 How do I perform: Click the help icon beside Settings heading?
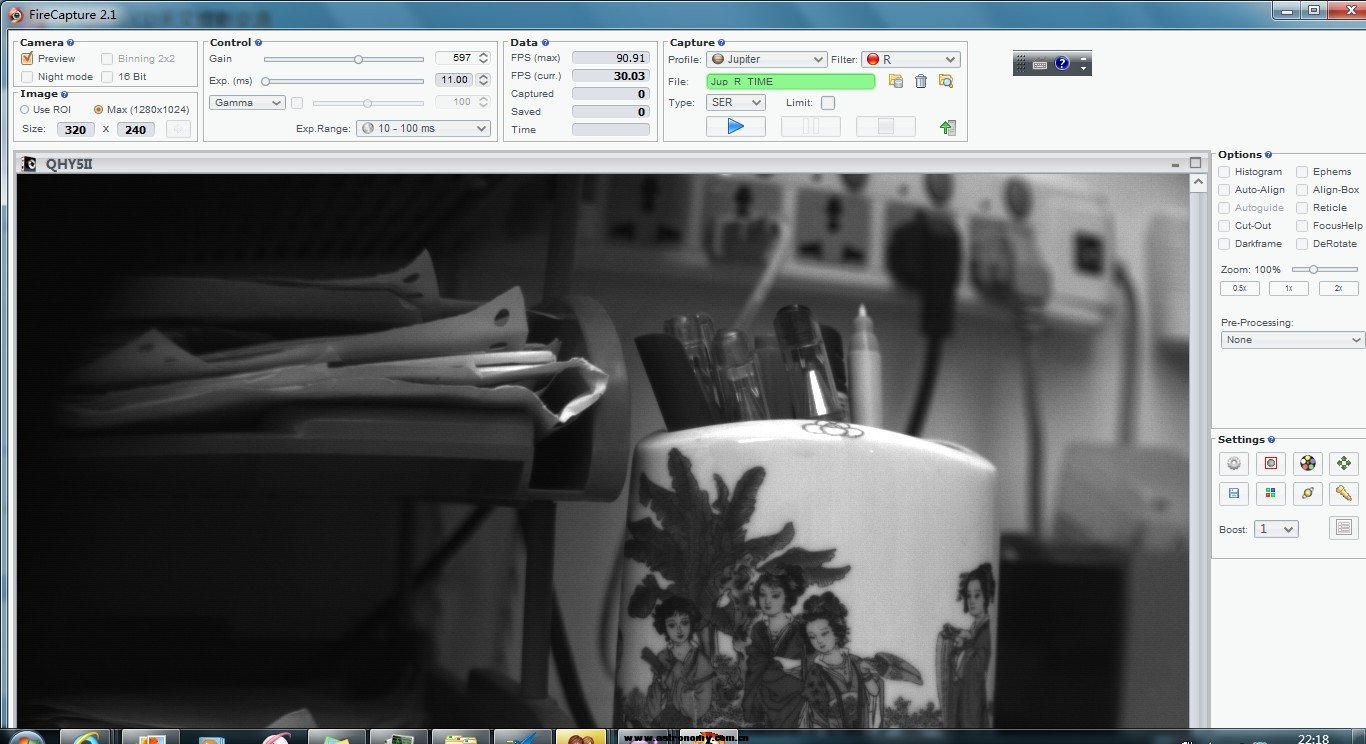(x=1272, y=440)
